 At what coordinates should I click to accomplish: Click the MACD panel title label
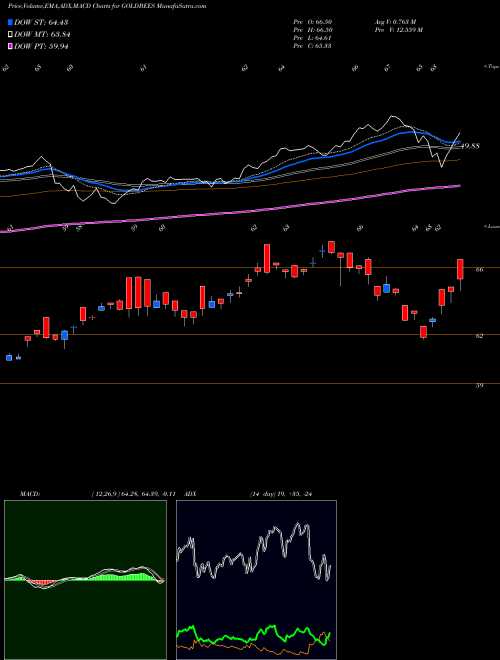point(30,494)
